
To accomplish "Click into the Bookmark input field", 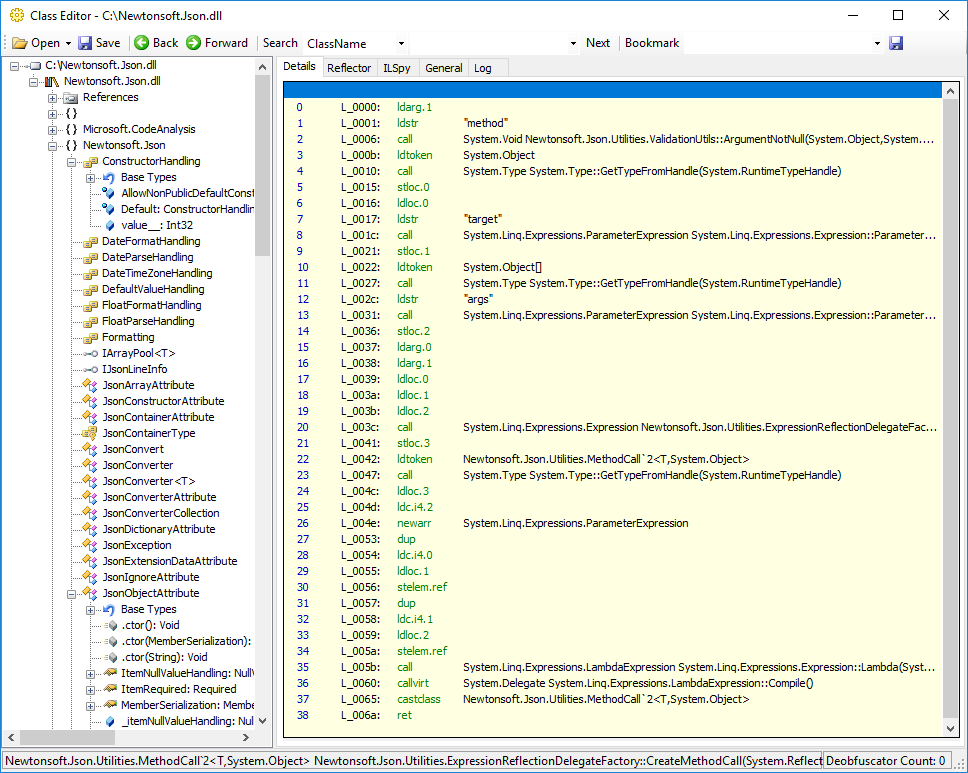I will (777, 44).
